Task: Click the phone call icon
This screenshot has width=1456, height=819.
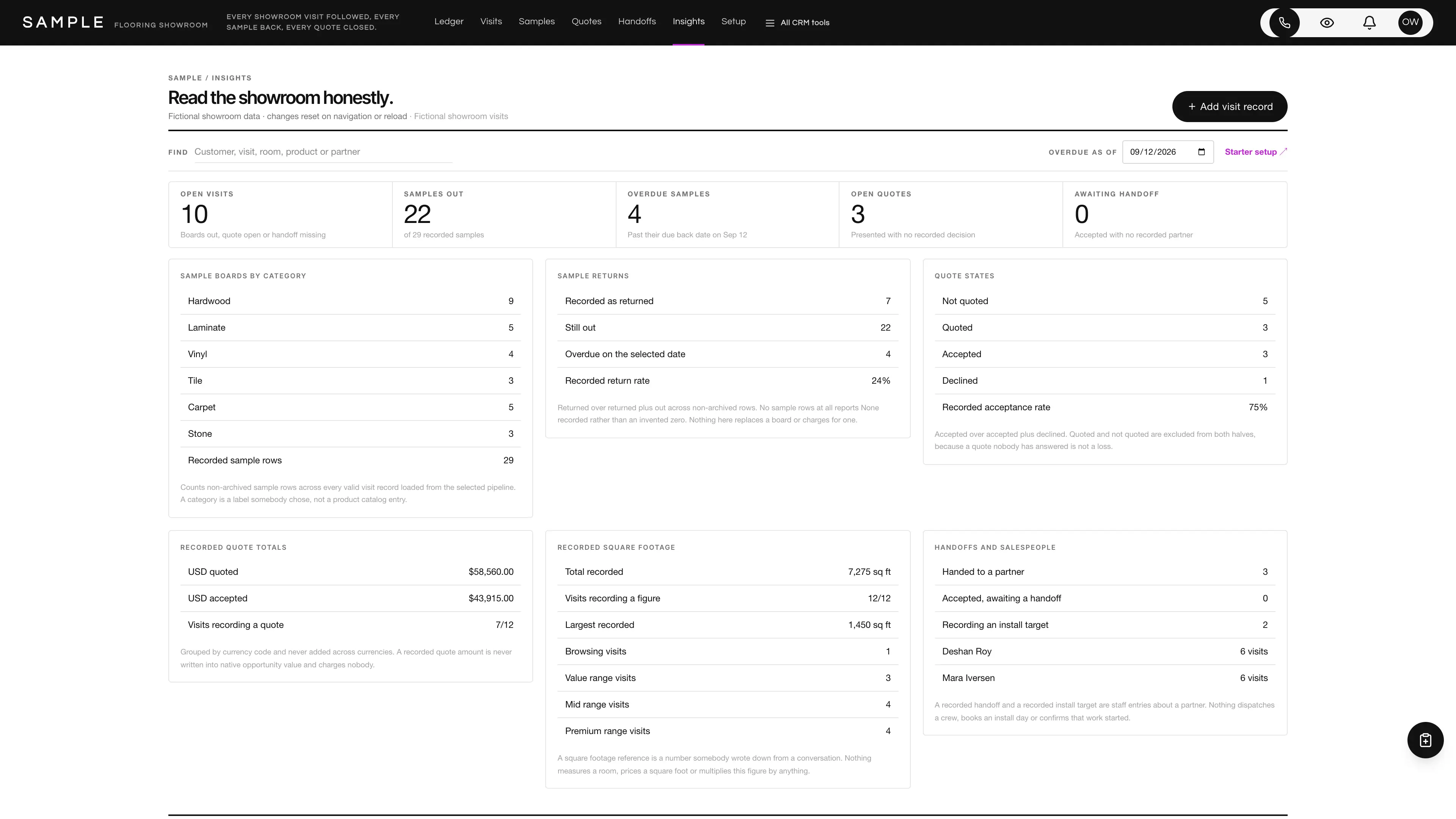Action: coord(1284,23)
